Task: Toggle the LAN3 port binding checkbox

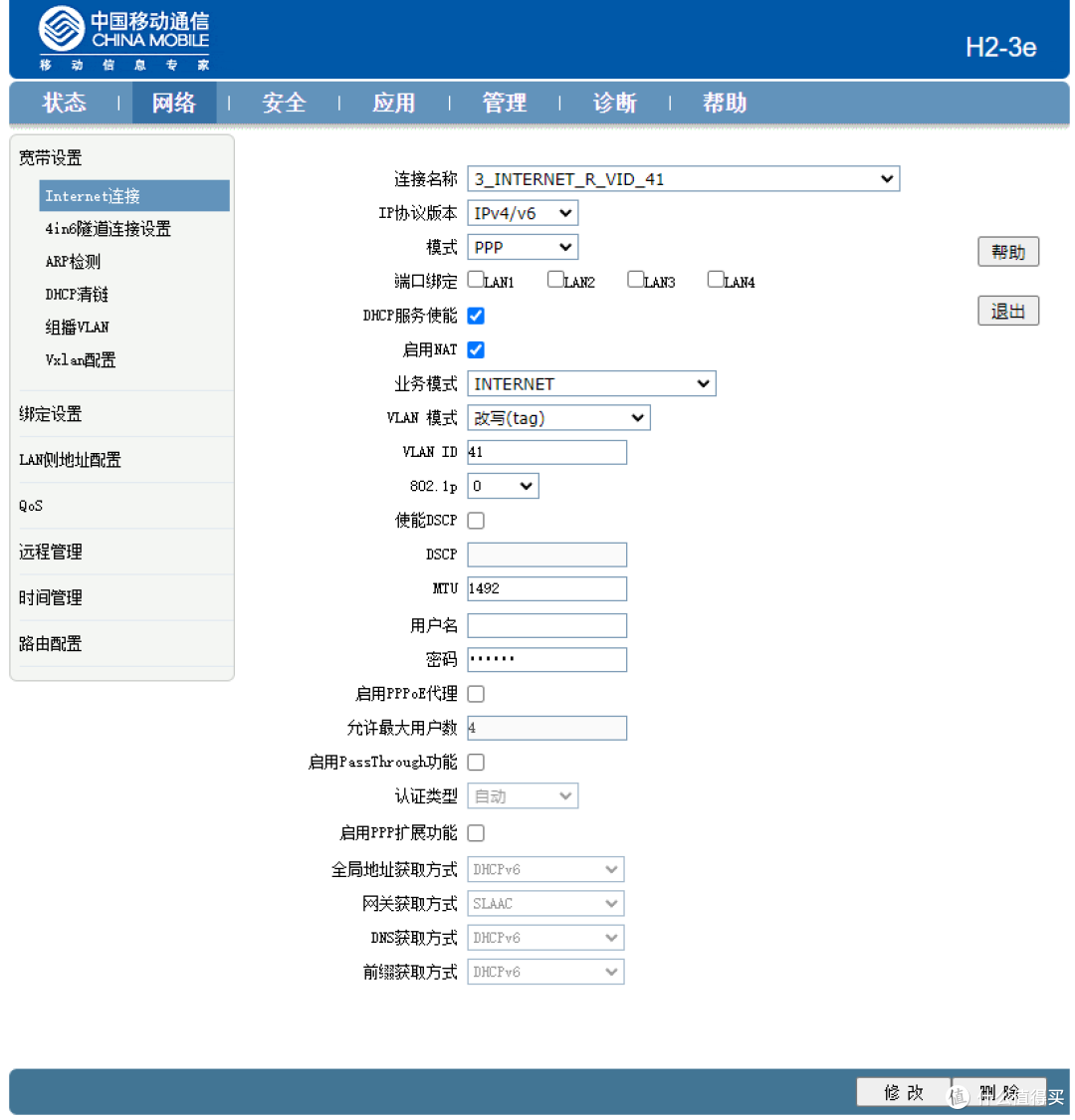Action: tap(636, 280)
